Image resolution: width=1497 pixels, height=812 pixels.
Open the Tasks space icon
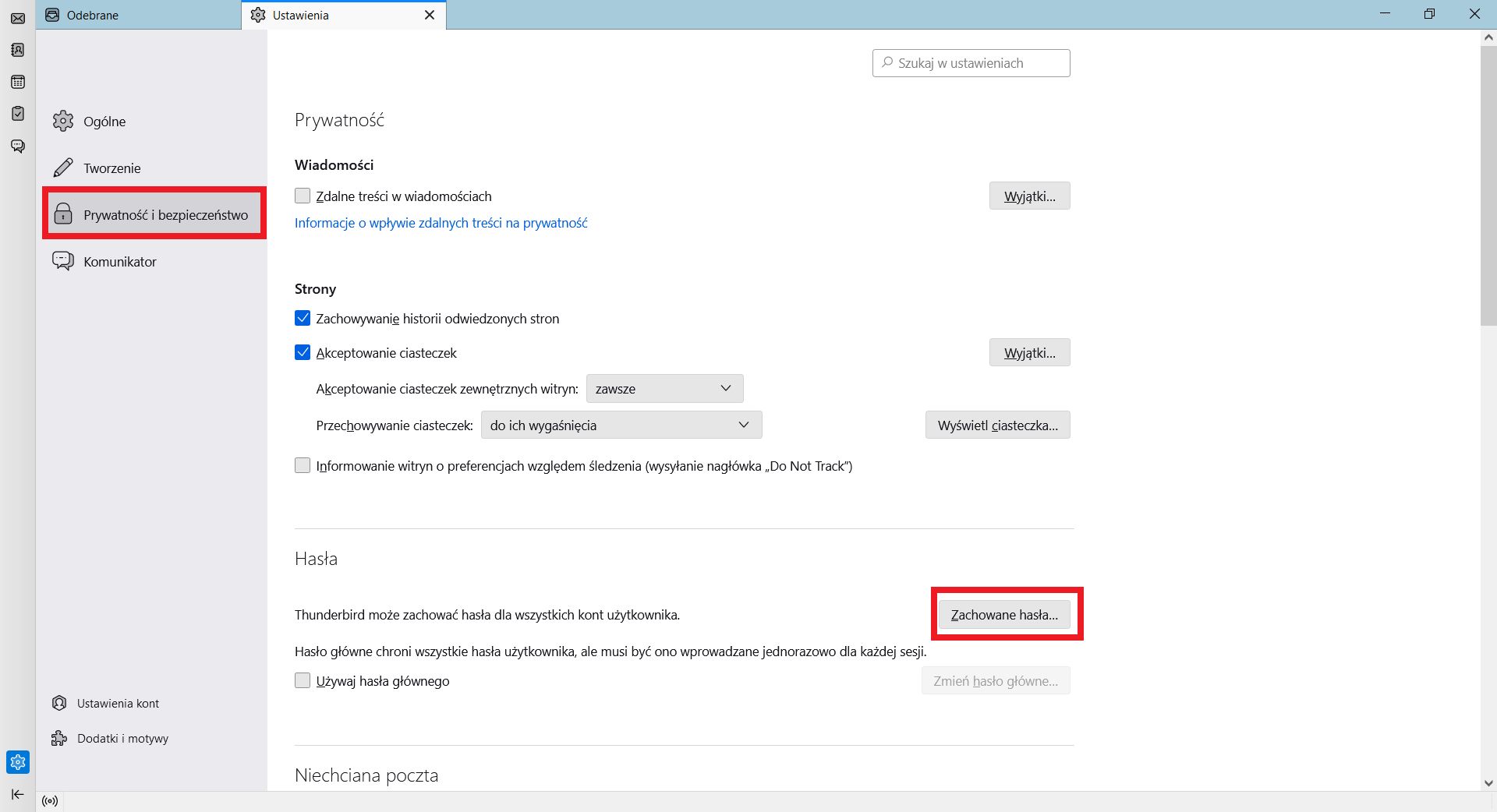(18, 114)
